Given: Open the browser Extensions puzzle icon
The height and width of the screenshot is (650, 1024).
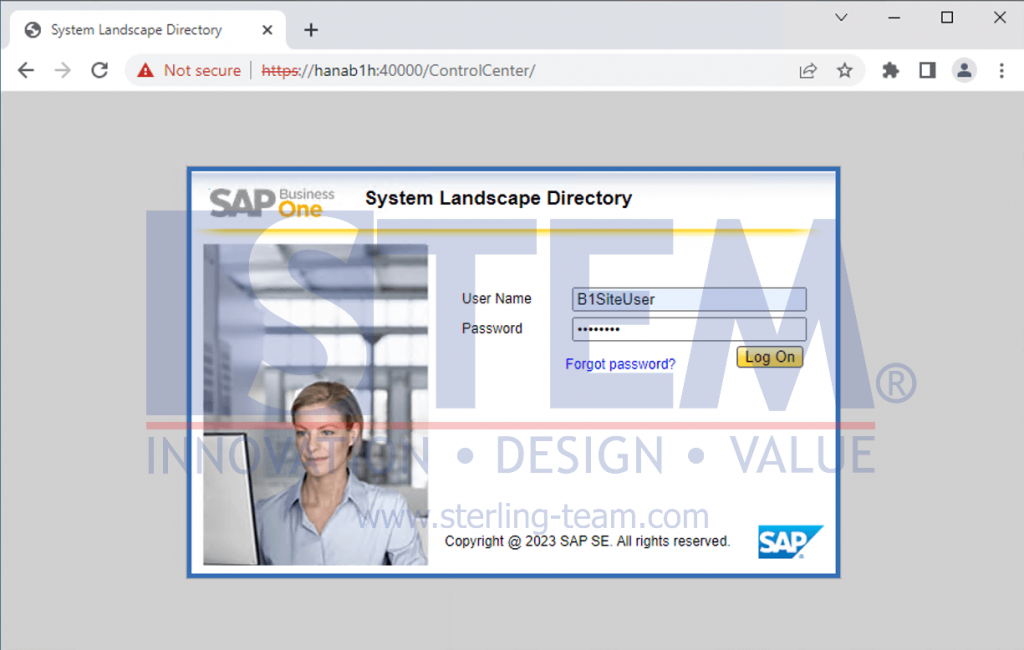Looking at the screenshot, I should point(889,70).
